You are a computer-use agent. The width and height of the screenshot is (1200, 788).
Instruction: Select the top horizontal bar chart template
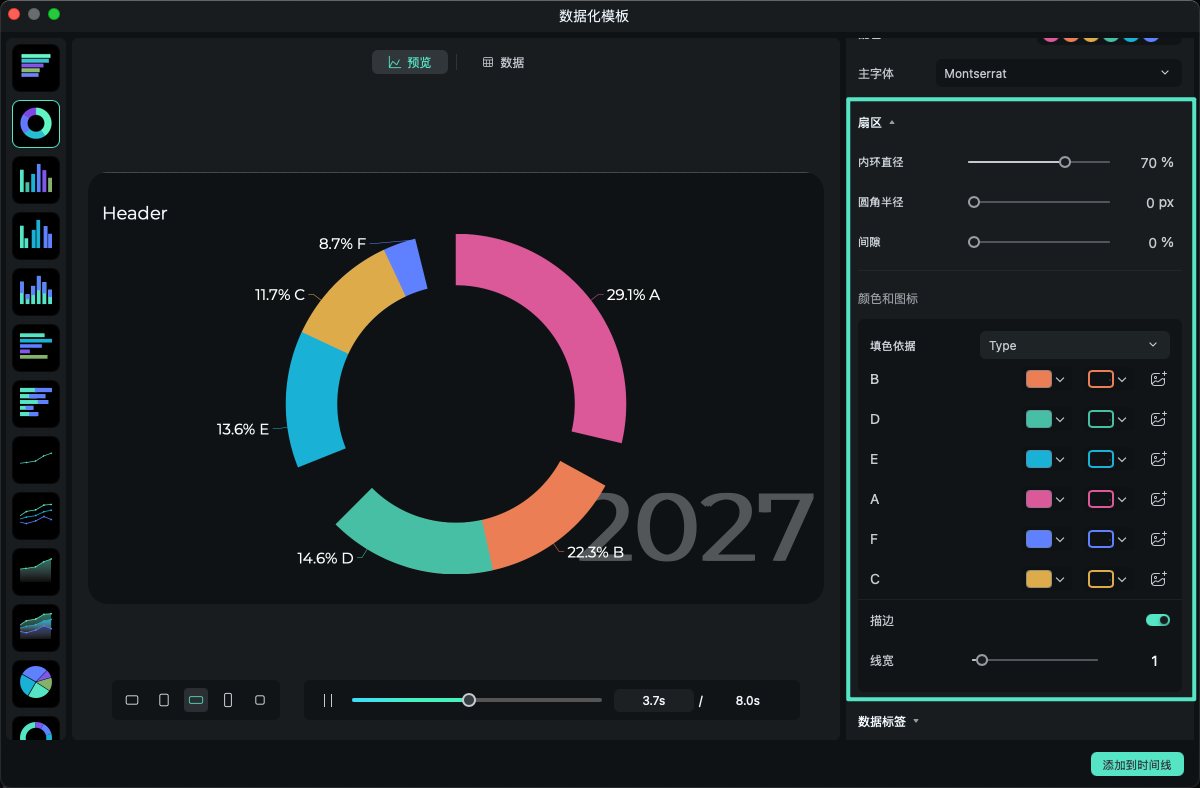[x=35, y=68]
